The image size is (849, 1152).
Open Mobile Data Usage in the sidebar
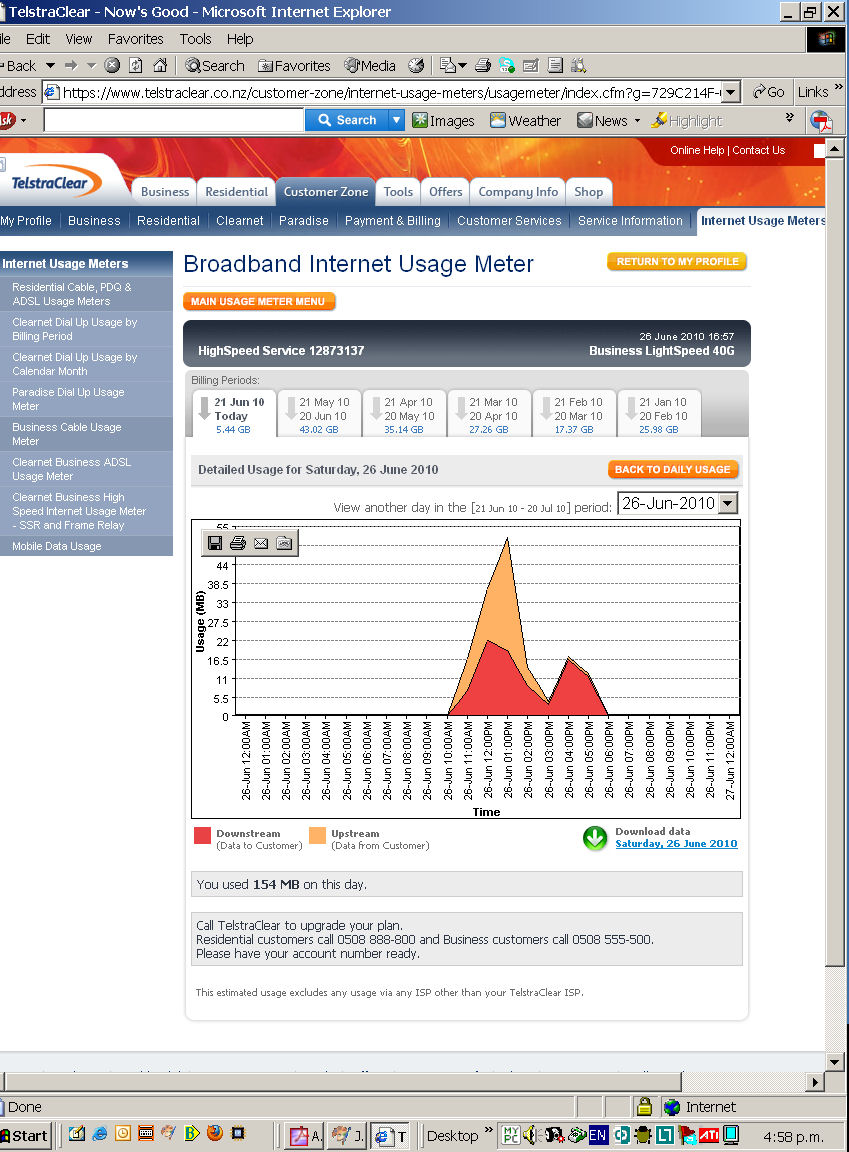tap(57, 546)
